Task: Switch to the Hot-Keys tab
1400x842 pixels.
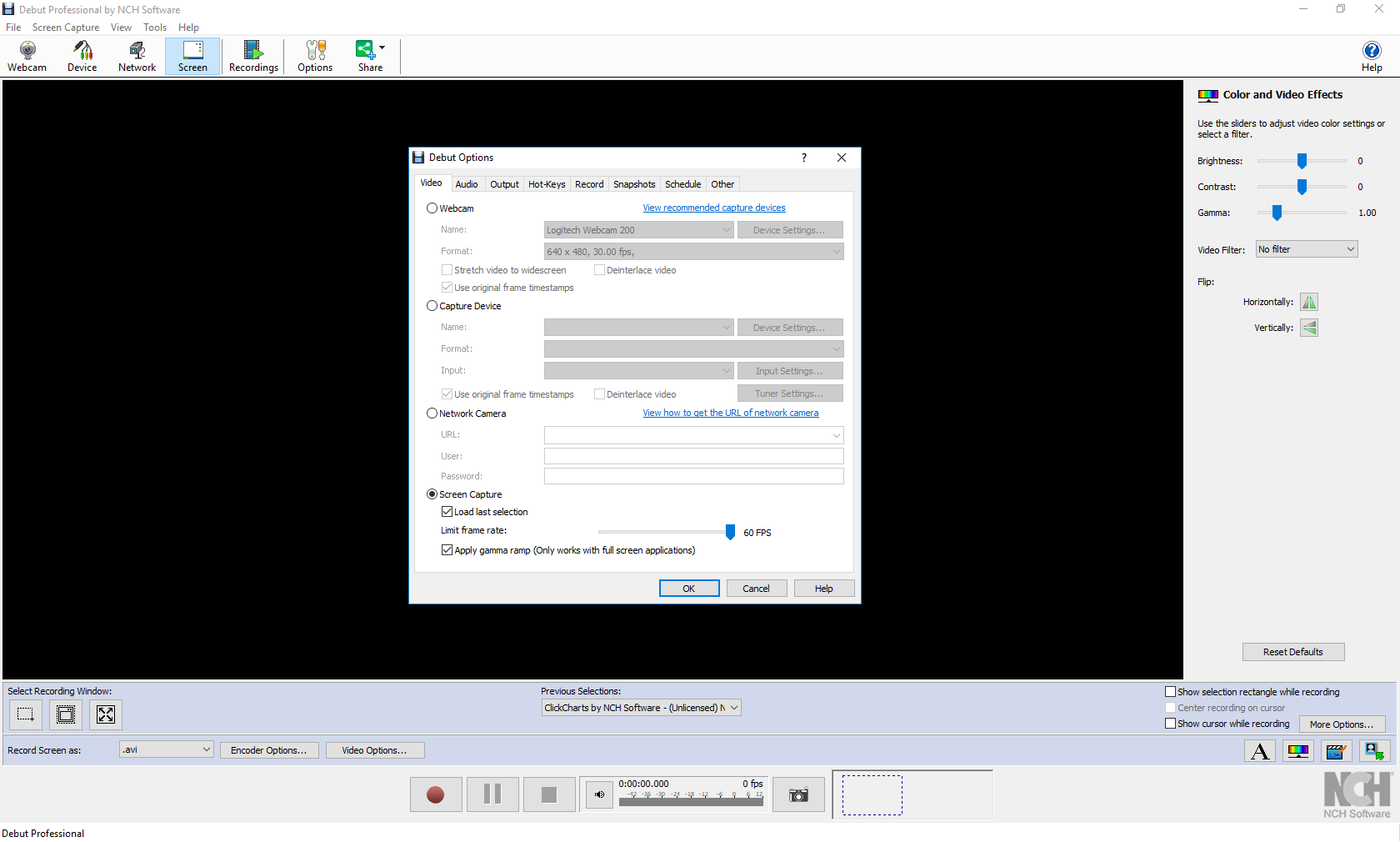Action: [x=546, y=183]
